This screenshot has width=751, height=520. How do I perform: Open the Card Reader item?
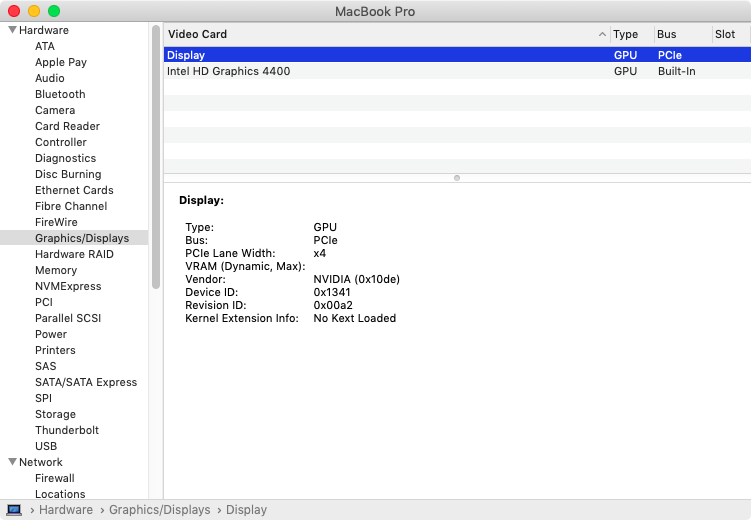click(x=68, y=126)
